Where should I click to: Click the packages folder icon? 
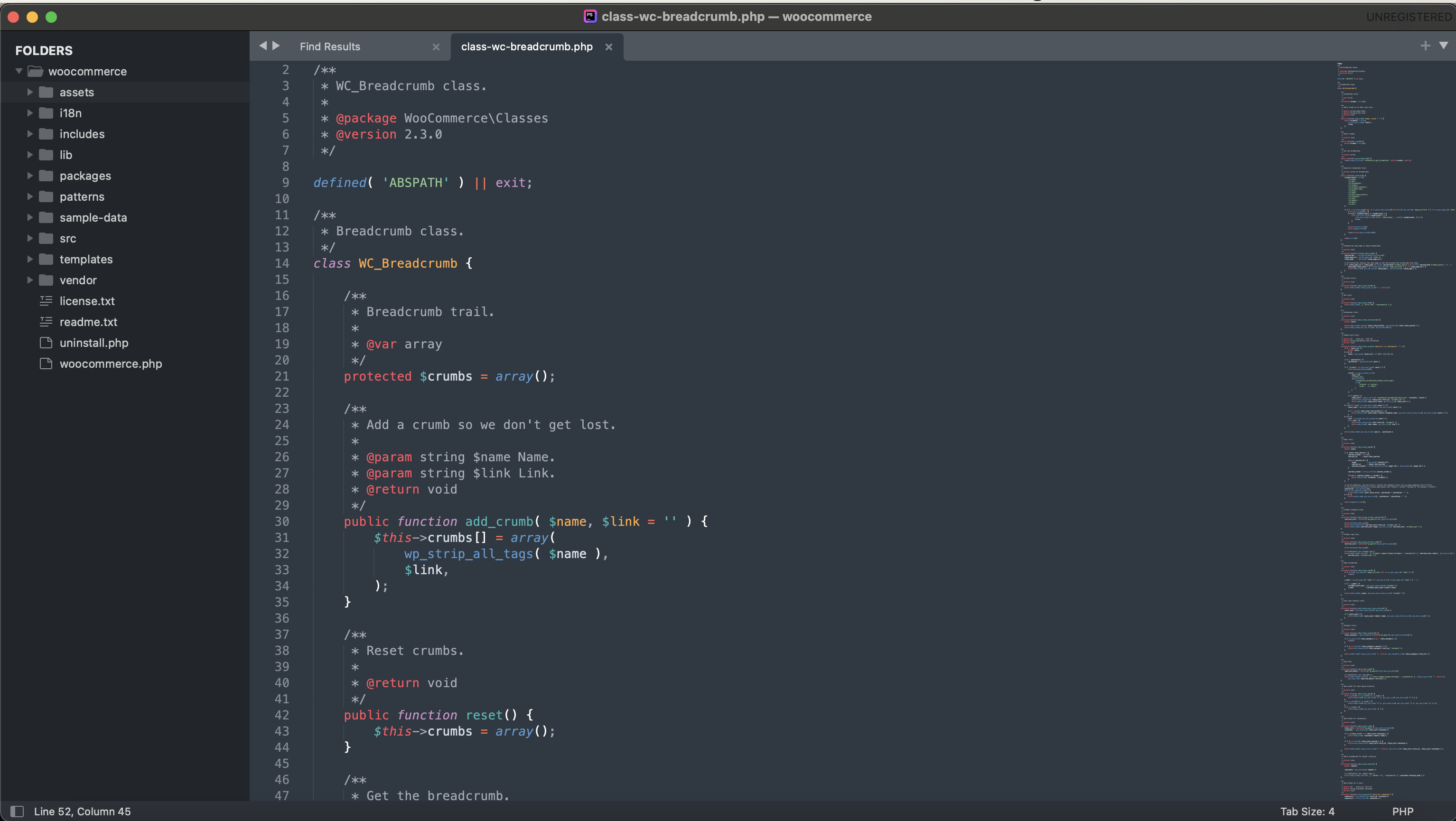point(47,176)
